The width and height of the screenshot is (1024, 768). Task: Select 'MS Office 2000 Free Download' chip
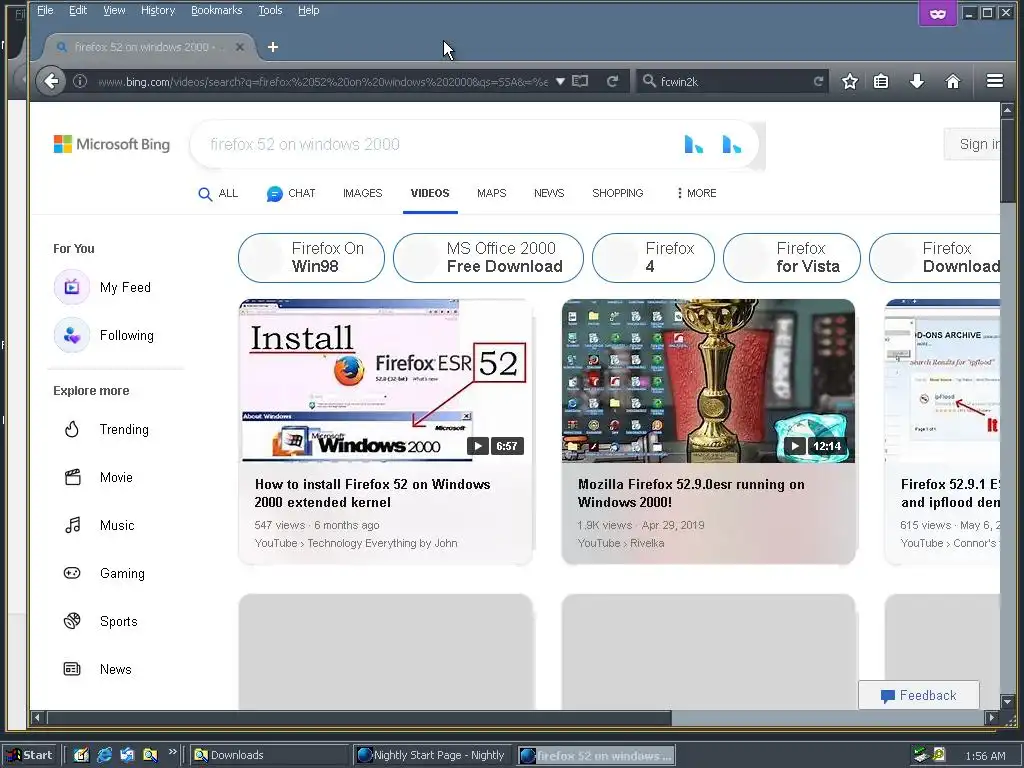[488, 258]
